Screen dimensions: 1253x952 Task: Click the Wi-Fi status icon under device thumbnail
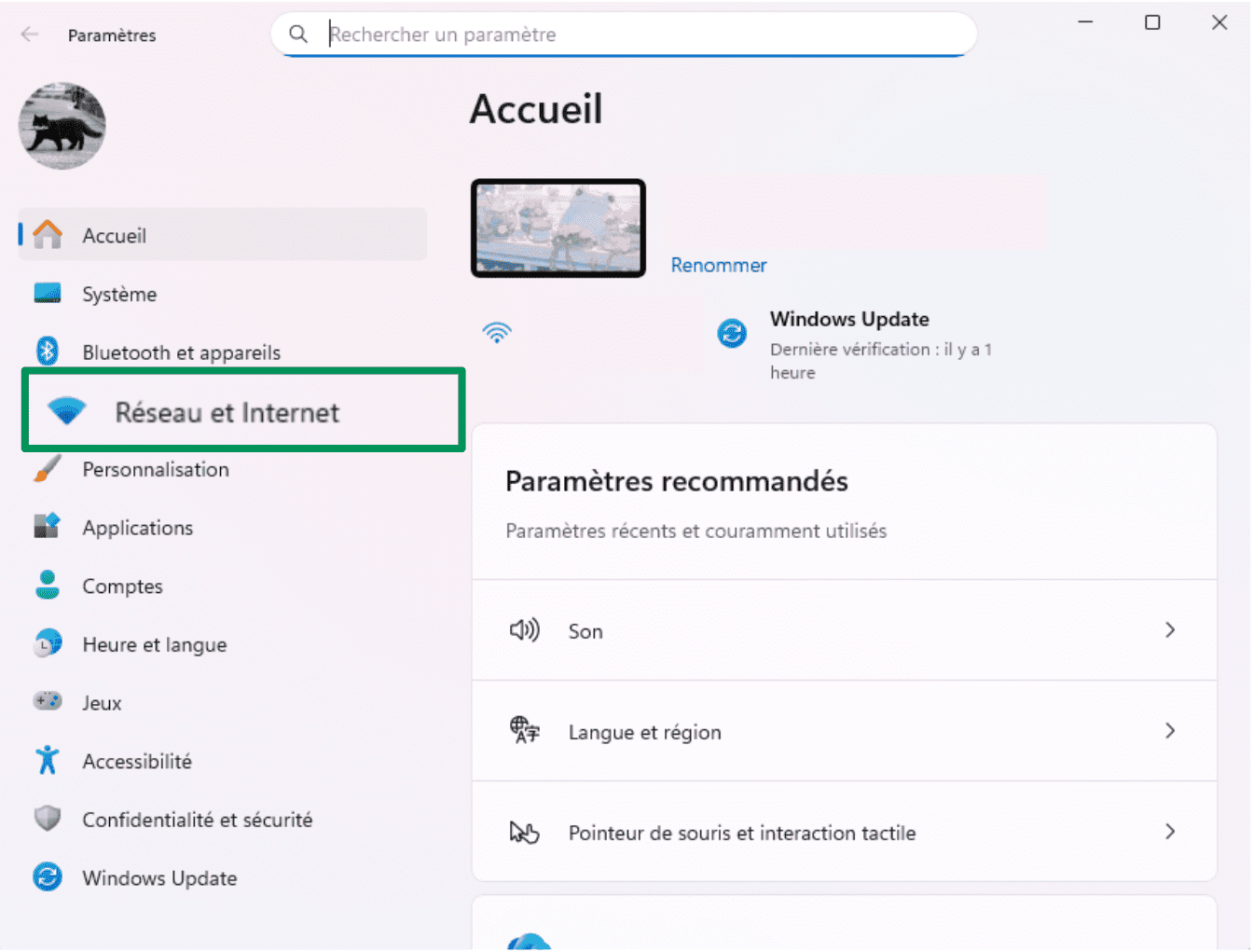(497, 333)
